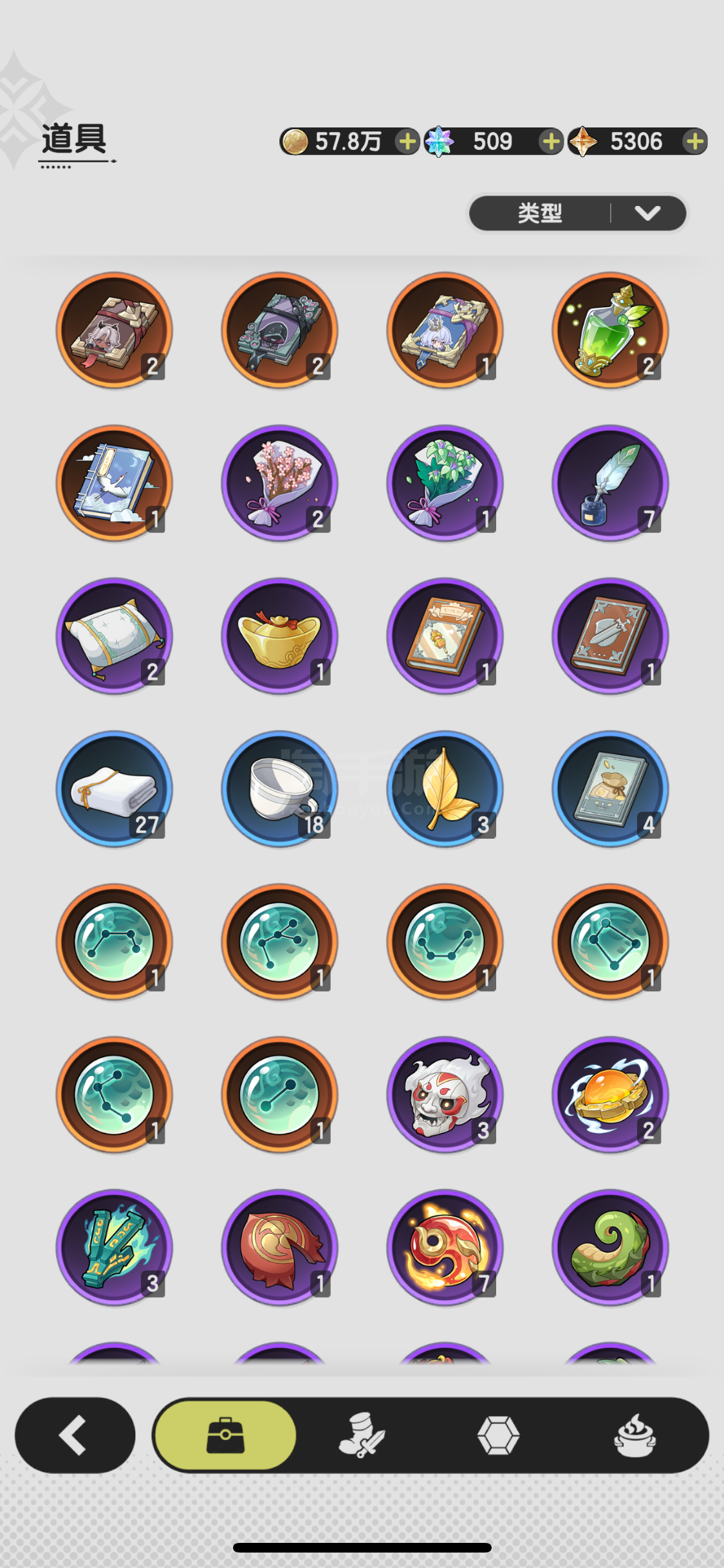The width and height of the screenshot is (724, 1568).
Task: Switch to the items bag tab
Action: (x=225, y=1435)
